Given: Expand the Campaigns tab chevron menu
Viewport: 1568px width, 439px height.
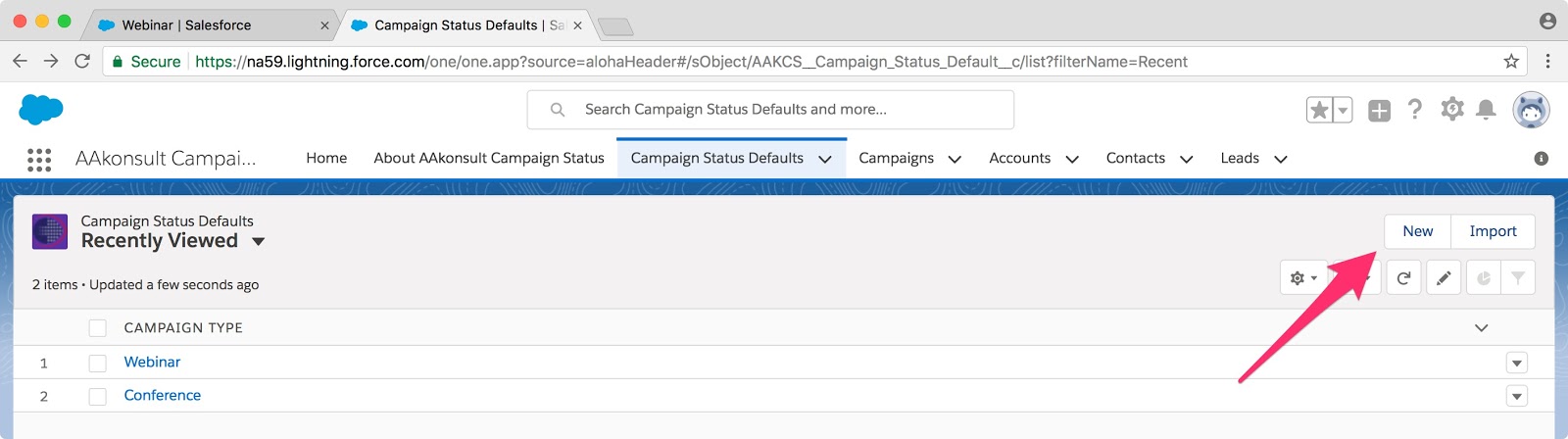Looking at the screenshot, I should point(955,159).
